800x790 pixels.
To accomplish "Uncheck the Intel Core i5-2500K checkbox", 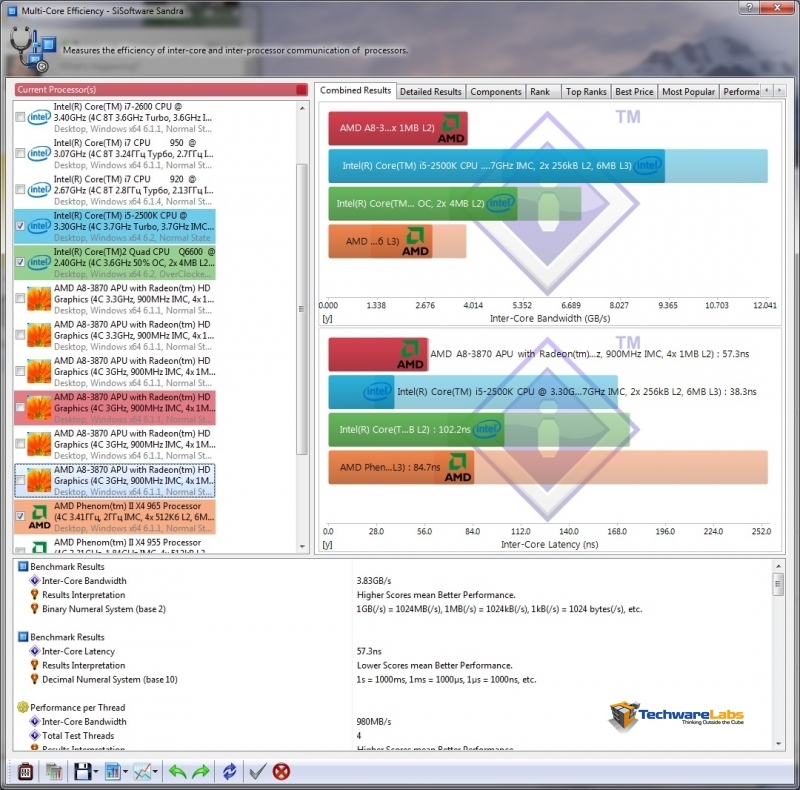I will click(20, 226).
